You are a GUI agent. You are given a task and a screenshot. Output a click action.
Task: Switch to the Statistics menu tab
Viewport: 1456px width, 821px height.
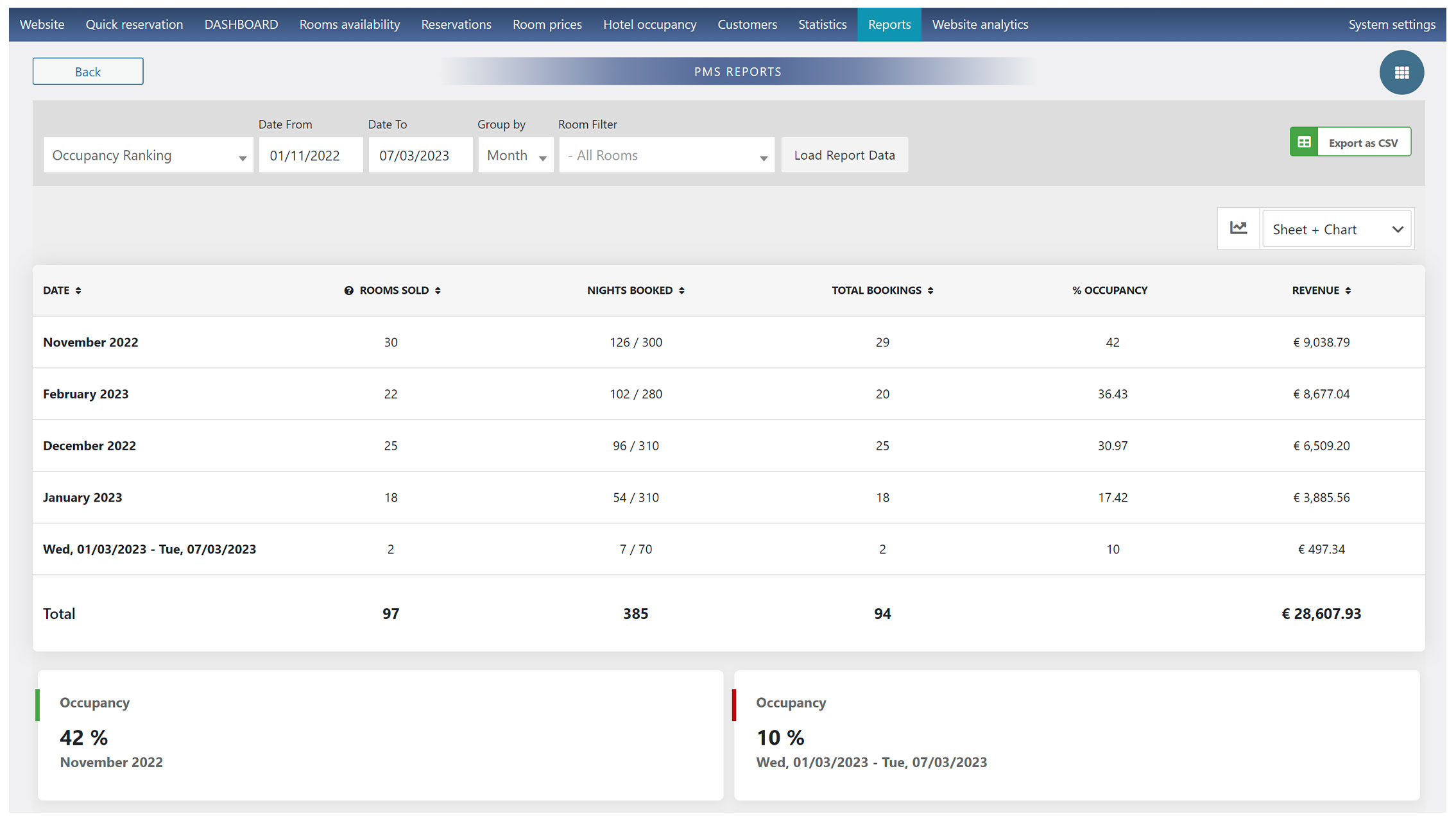click(x=822, y=24)
